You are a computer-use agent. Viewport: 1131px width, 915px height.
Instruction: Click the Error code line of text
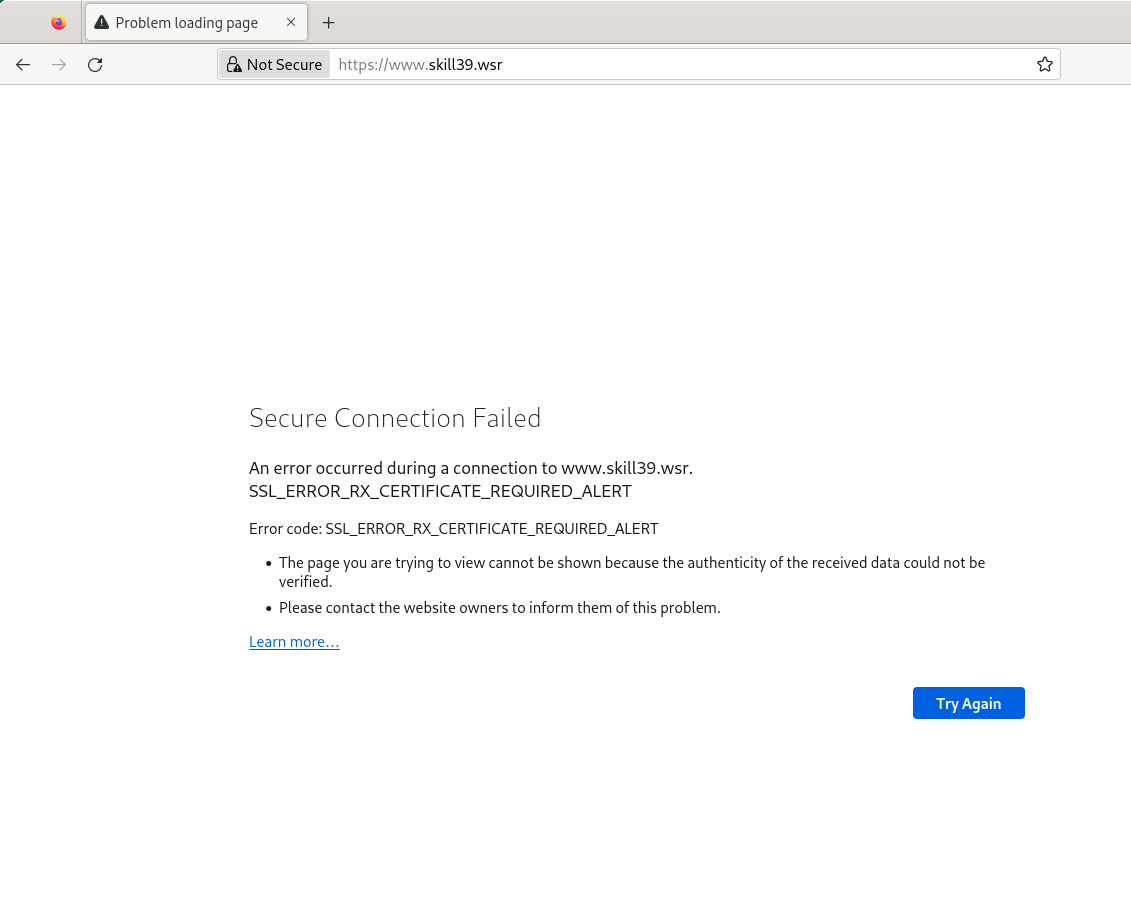[454, 529]
